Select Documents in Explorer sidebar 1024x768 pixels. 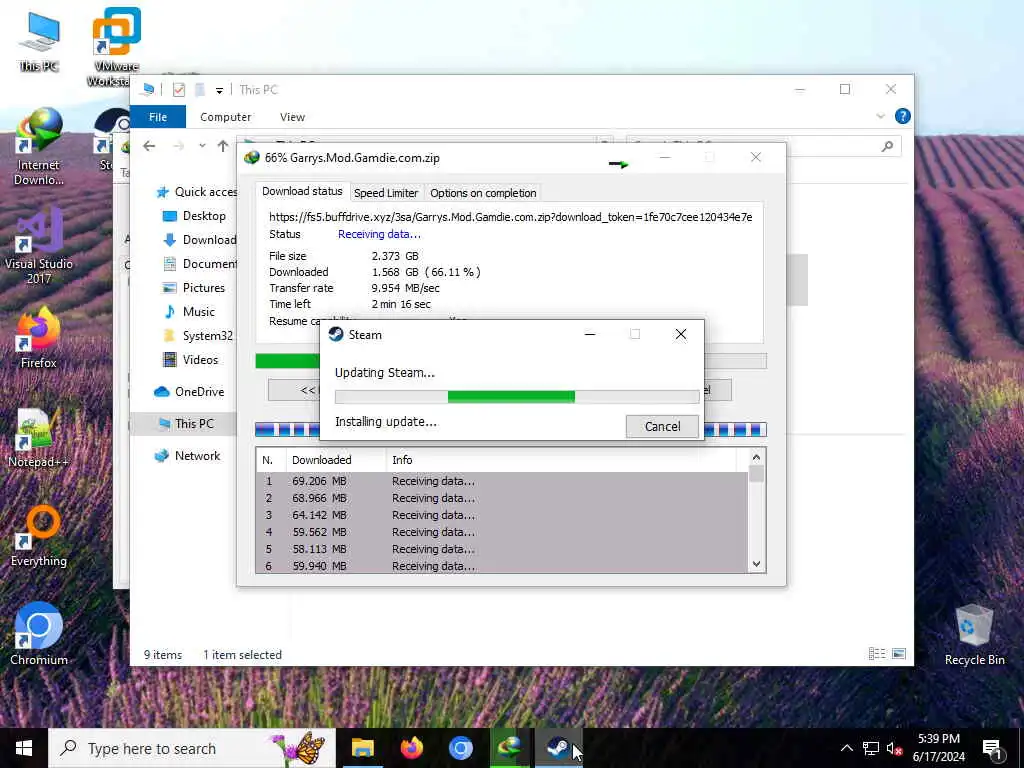point(199,264)
